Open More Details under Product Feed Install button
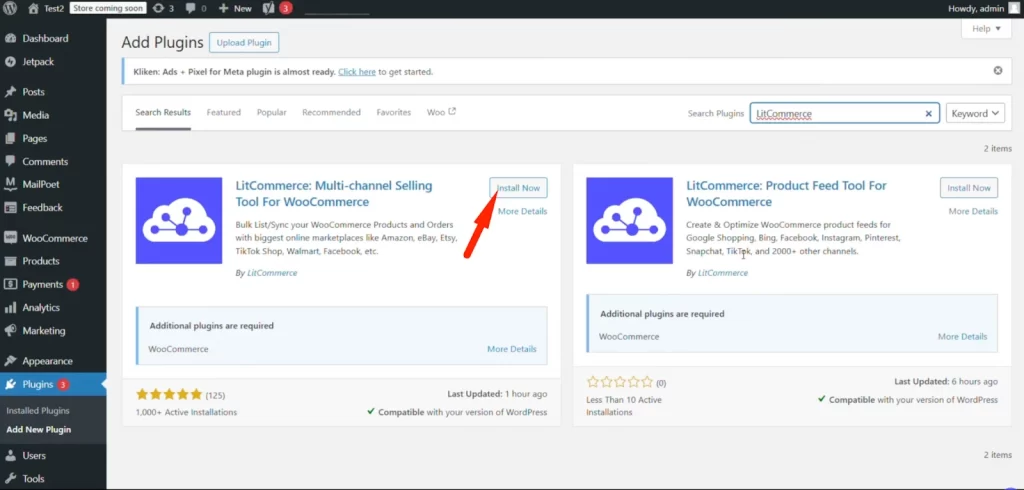The image size is (1024, 490). pyautogui.click(x=973, y=211)
